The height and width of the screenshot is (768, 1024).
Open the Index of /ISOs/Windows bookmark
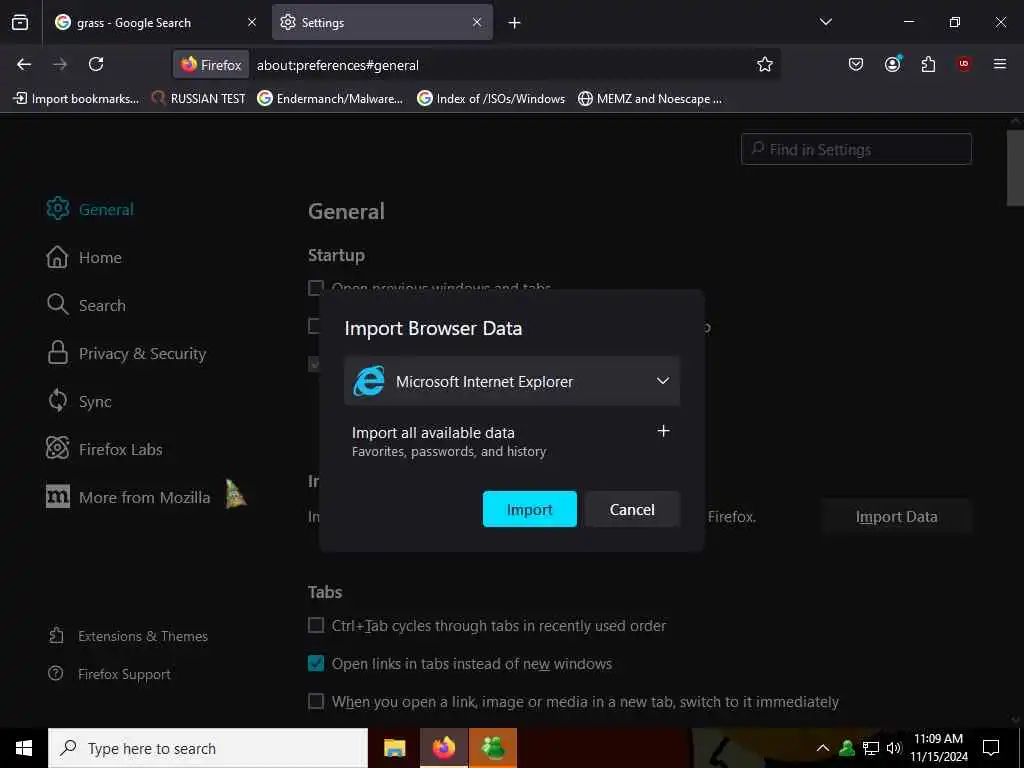(x=491, y=99)
